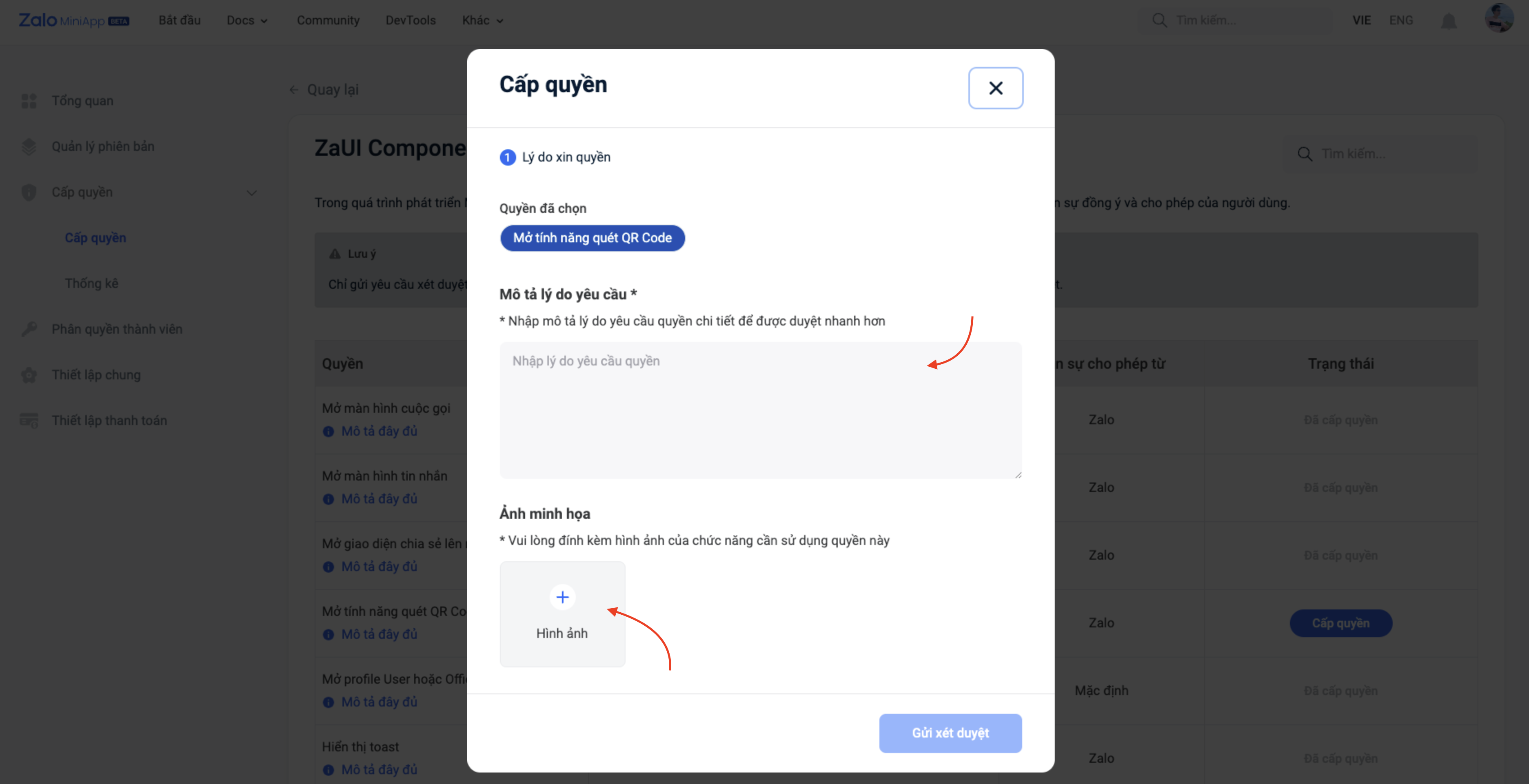Image resolution: width=1529 pixels, height=784 pixels.
Task: Click the Quản lý phiên bản layers icon
Action: click(29, 146)
